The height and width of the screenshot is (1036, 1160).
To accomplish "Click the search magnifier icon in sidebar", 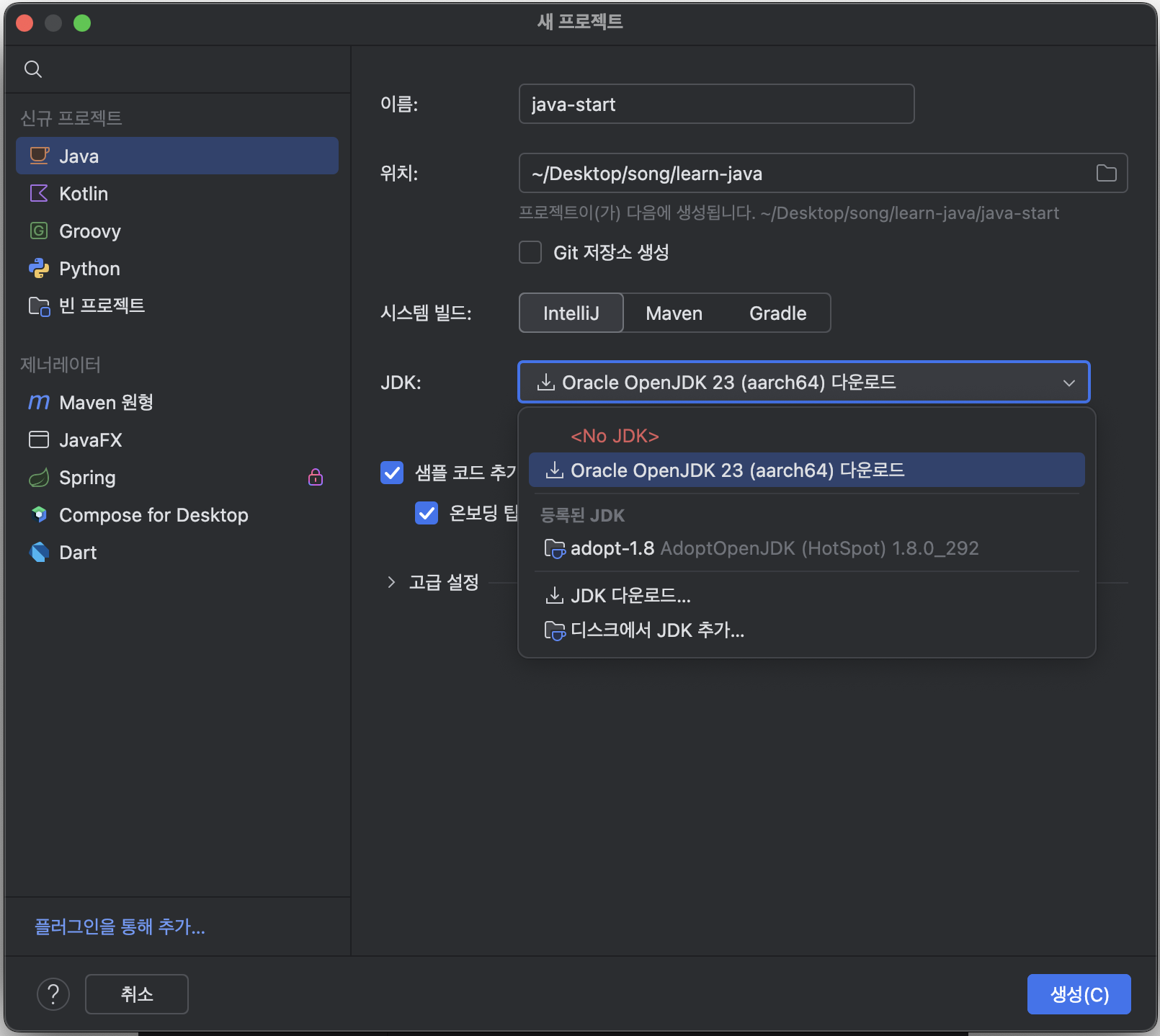I will [33, 69].
